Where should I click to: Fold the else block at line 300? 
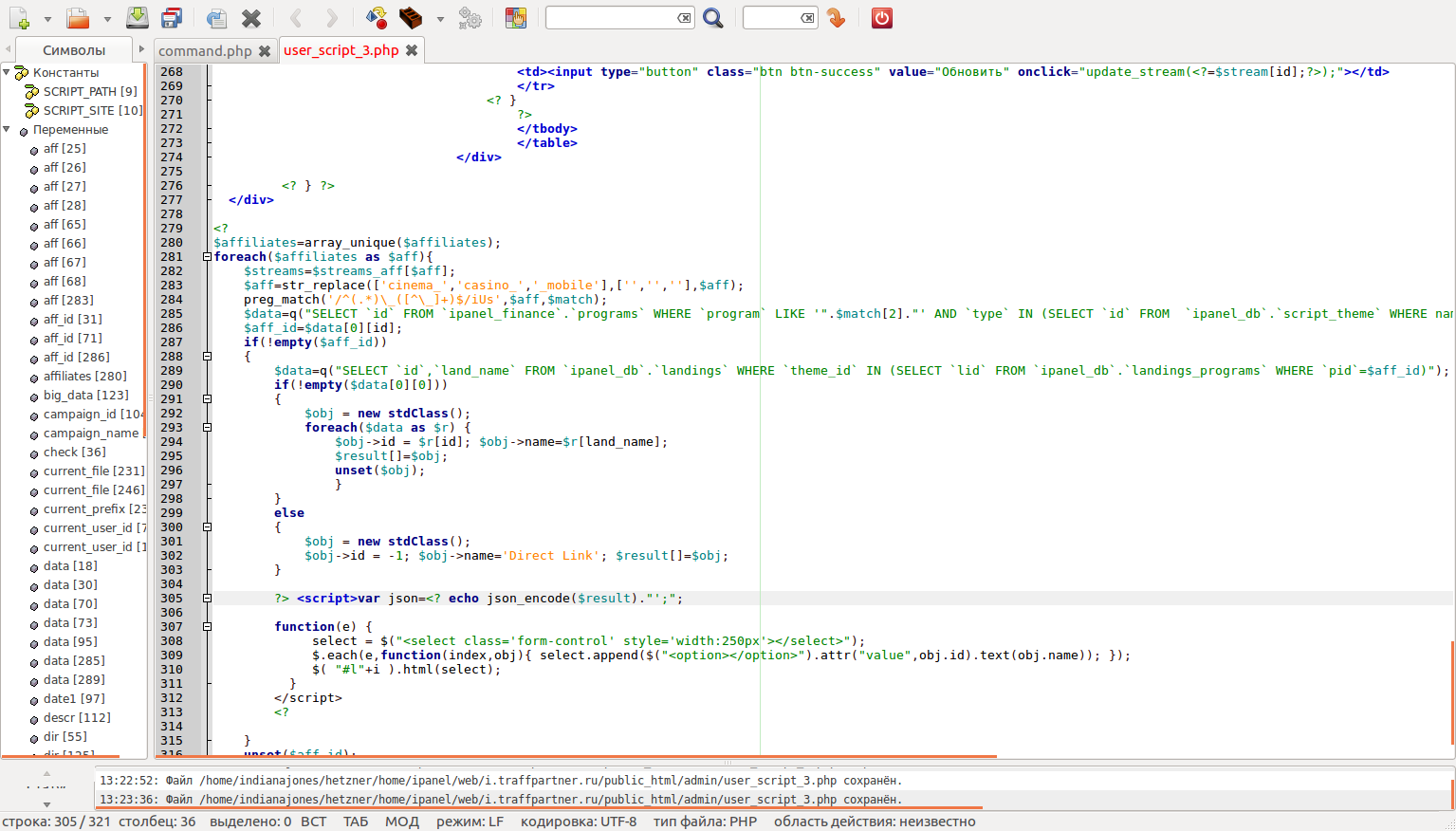coord(207,527)
